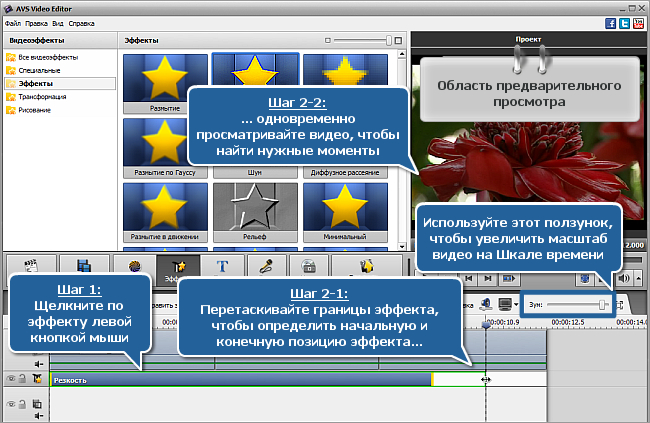The width and height of the screenshot is (650, 423).
Task: Open the Файл menu
Action: tap(13, 24)
